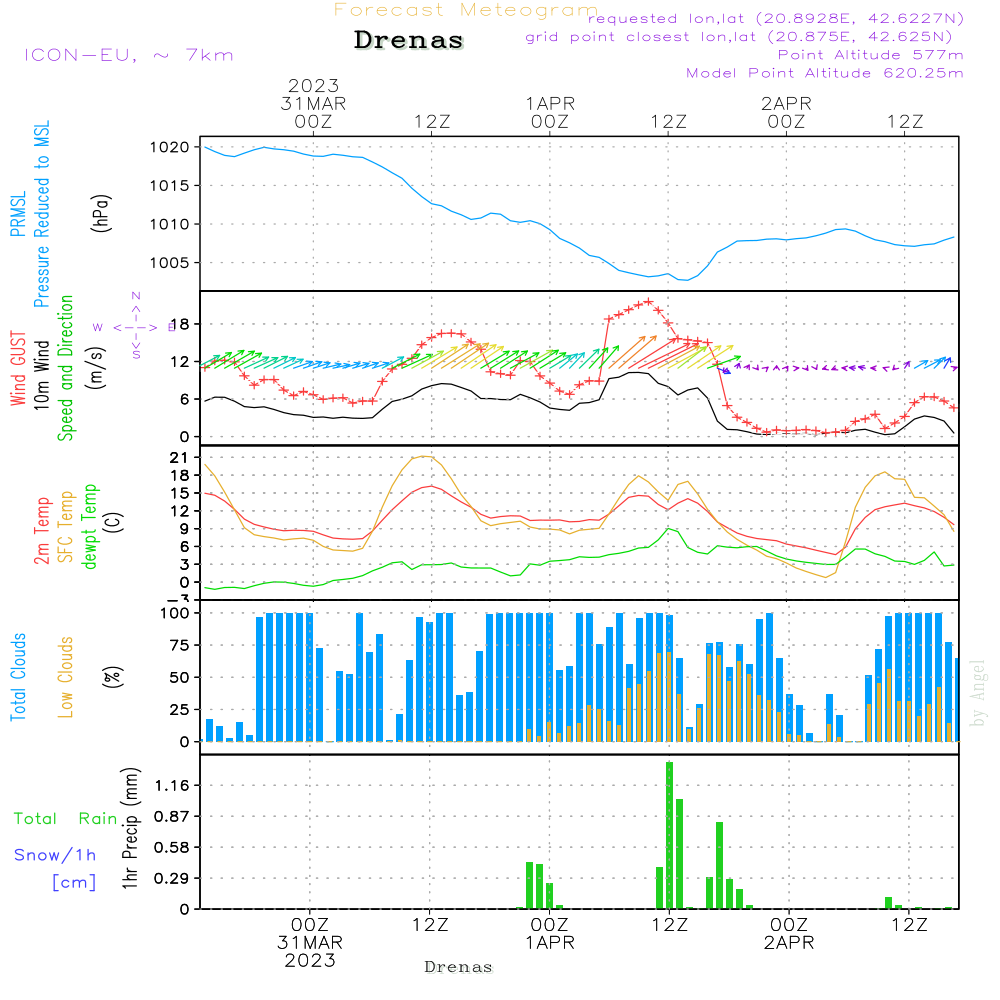Select the '(C)' temperature unit label

(x=113, y=522)
